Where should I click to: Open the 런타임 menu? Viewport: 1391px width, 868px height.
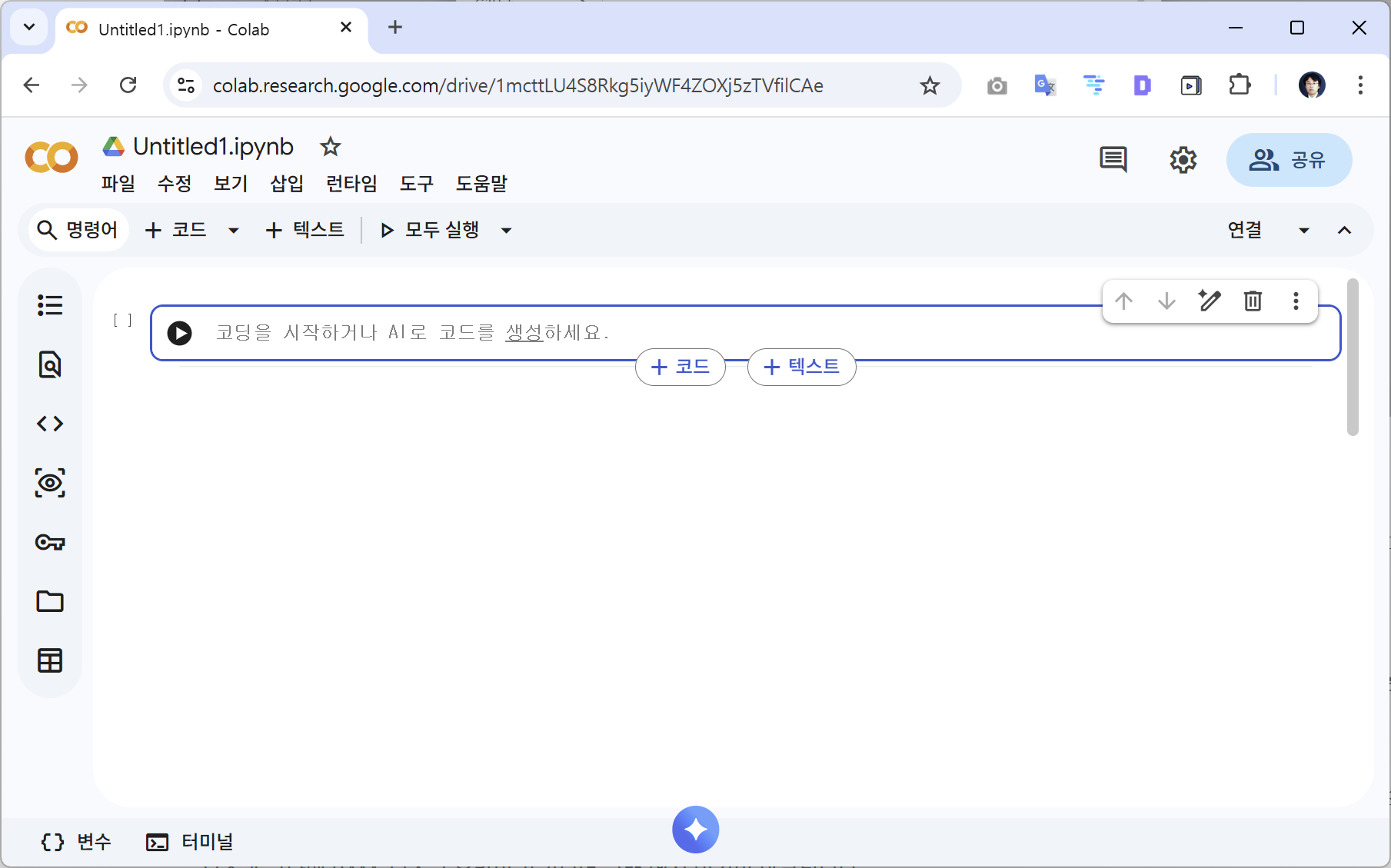coord(351,184)
